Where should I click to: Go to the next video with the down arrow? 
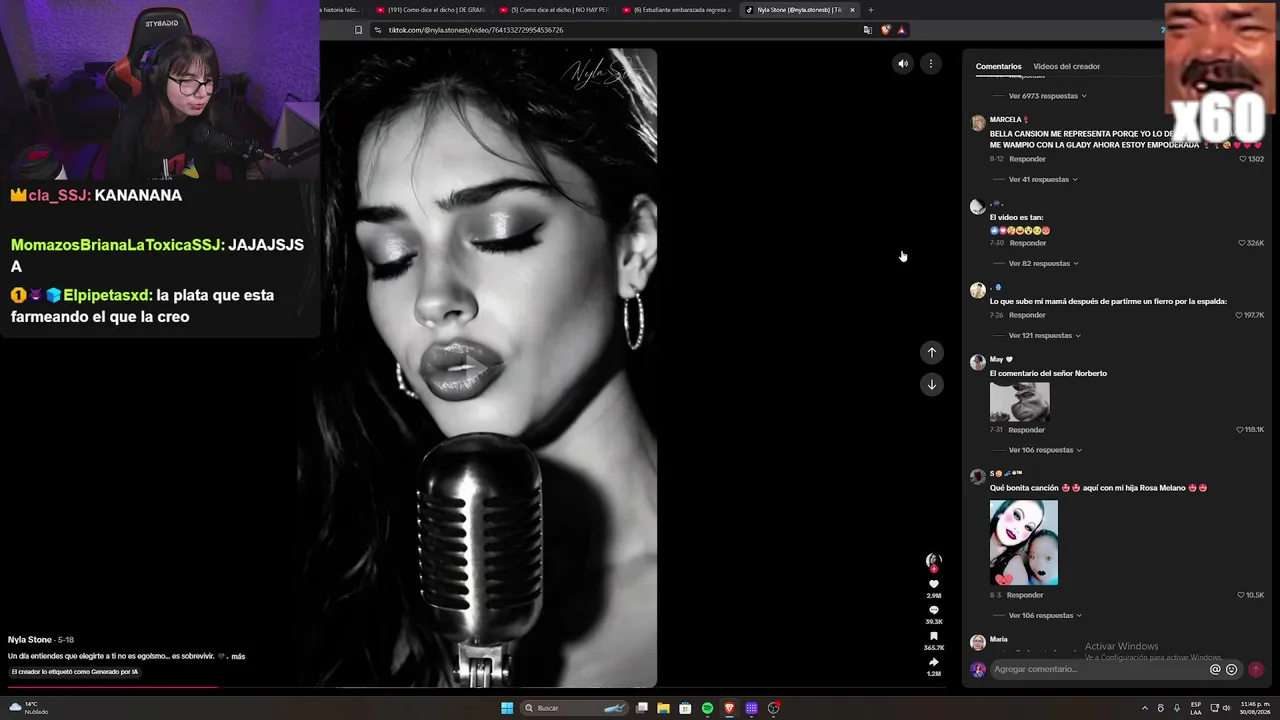tap(932, 384)
